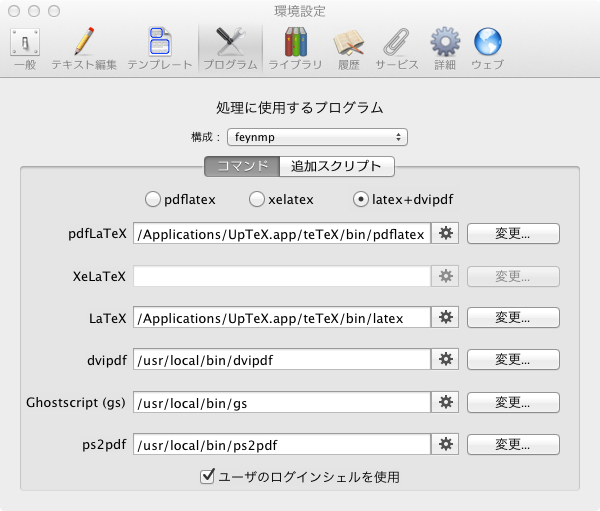
Task: Open the 履歴 (History) preferences pane
Action: click(347, 48)
